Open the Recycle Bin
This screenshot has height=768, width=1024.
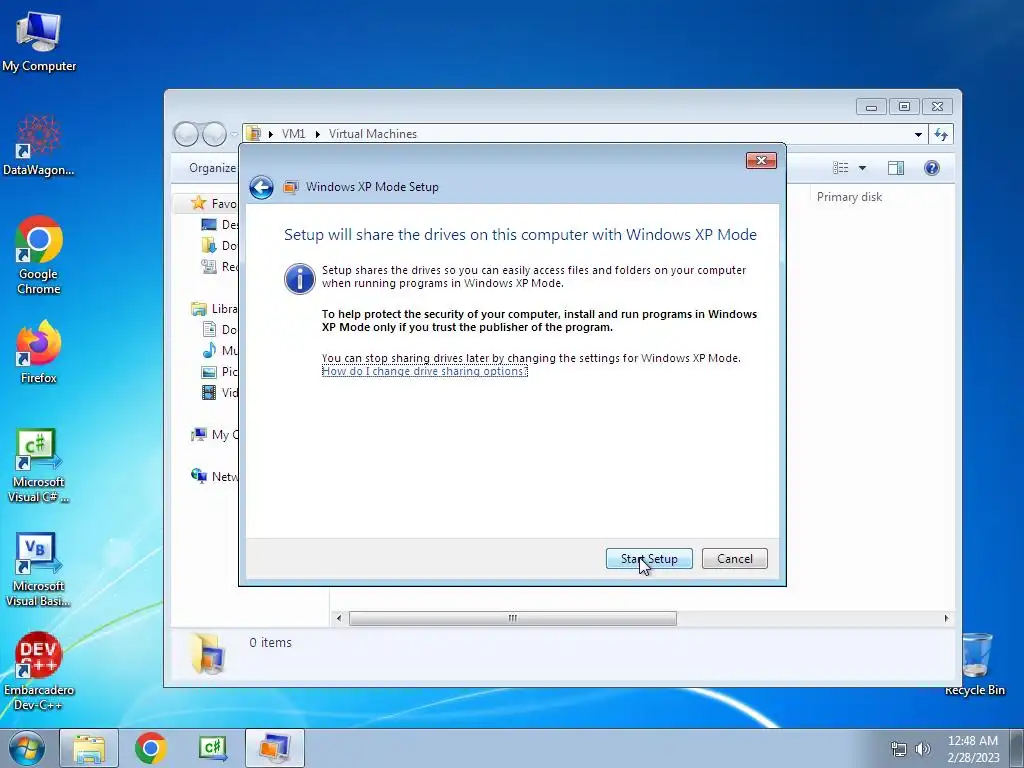(x=975, y=664)
